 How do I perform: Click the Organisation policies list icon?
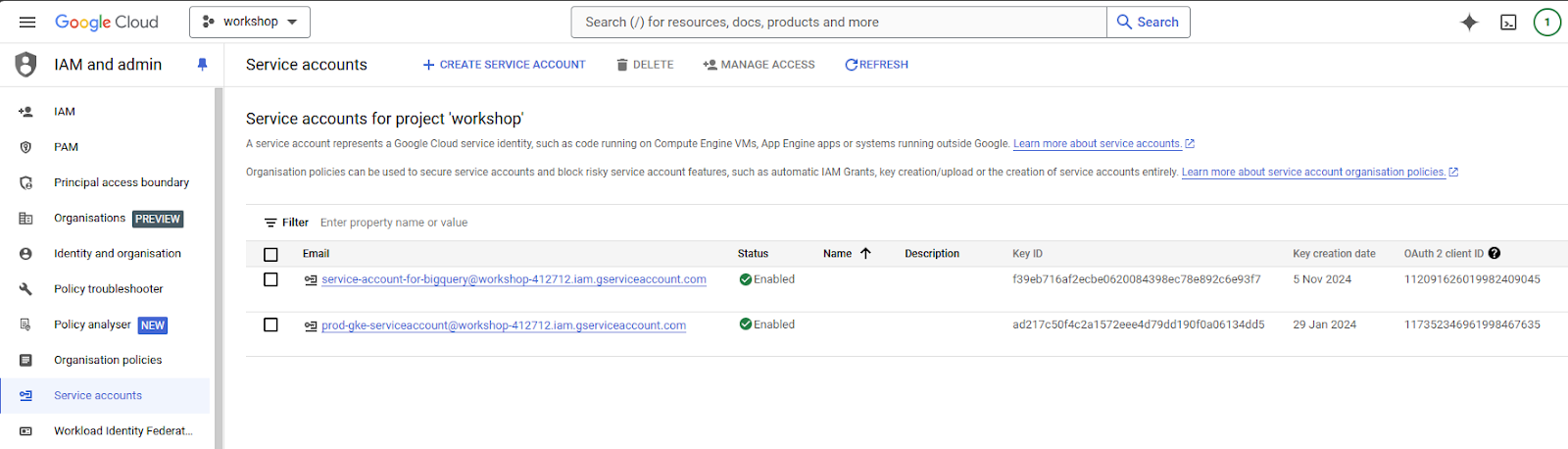pyautogui.click(x=25, y=360)
